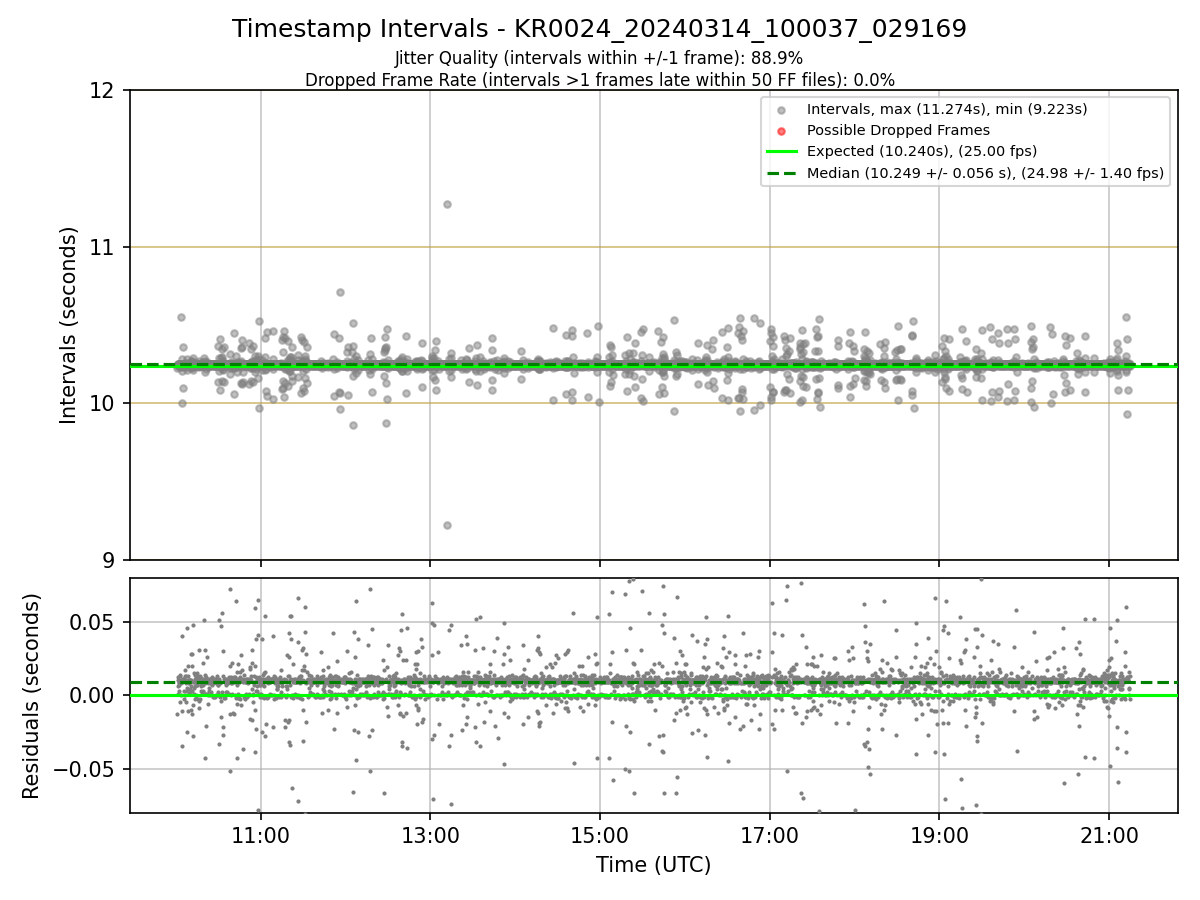This screenshot has height=900, width=1200.
Task: Click the dashed green line sample in the legend
Action: coord(781,174)
